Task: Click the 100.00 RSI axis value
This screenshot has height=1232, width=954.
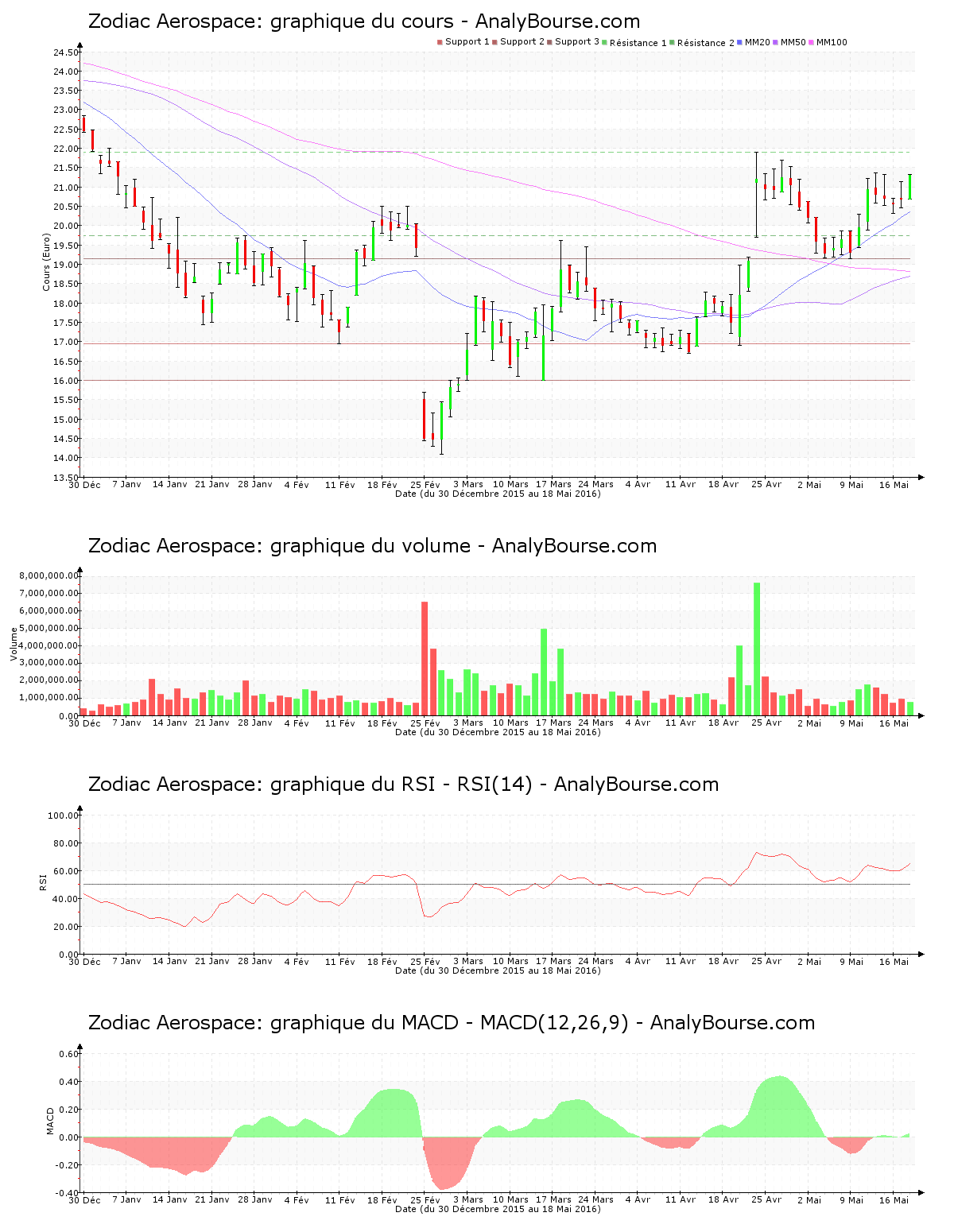Action: click(63, 816)
